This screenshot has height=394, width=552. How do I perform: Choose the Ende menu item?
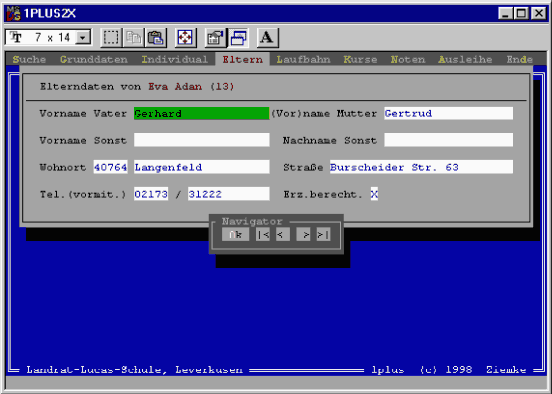point(520,59)
